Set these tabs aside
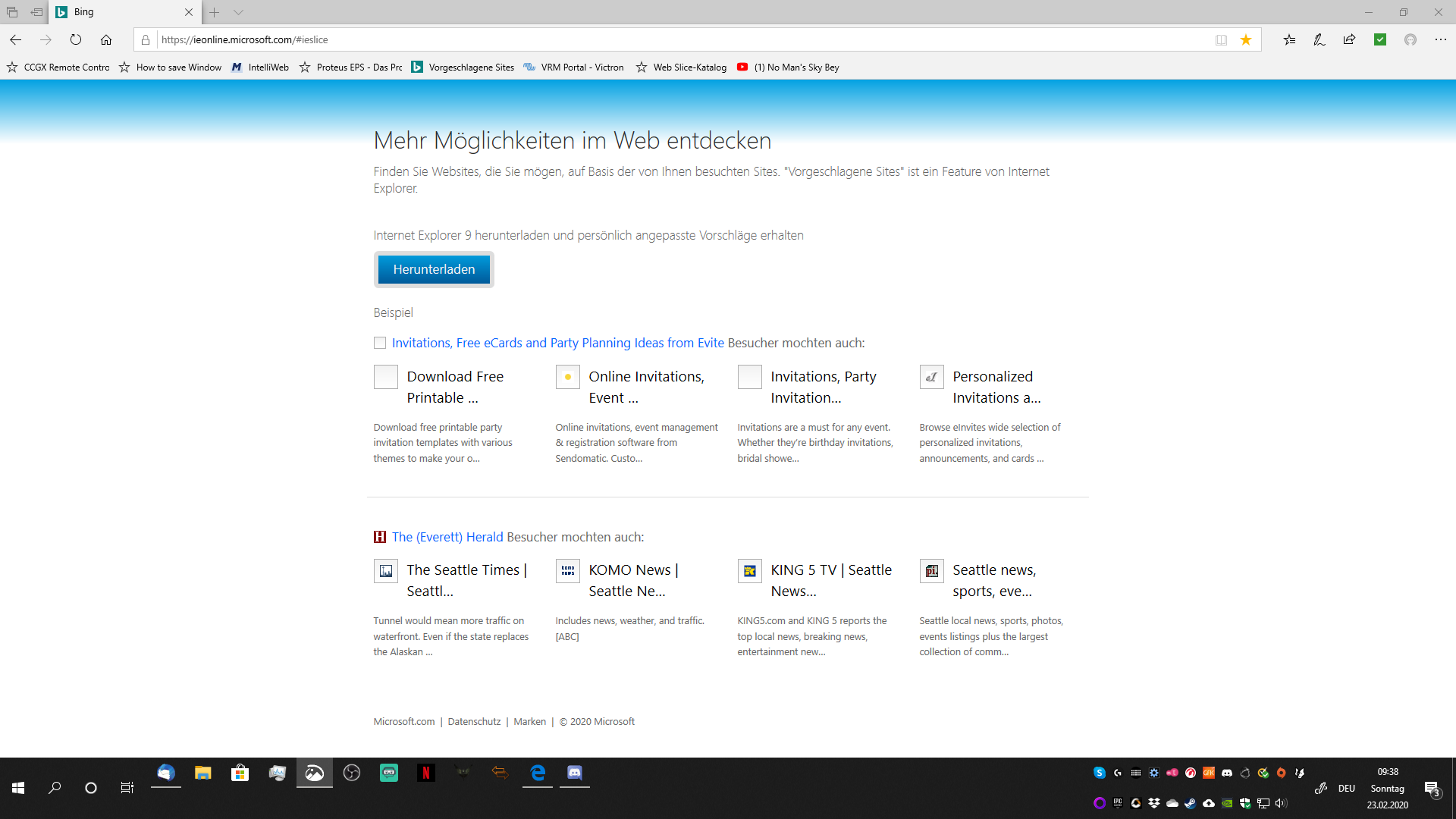 click(x=36, y=12)
